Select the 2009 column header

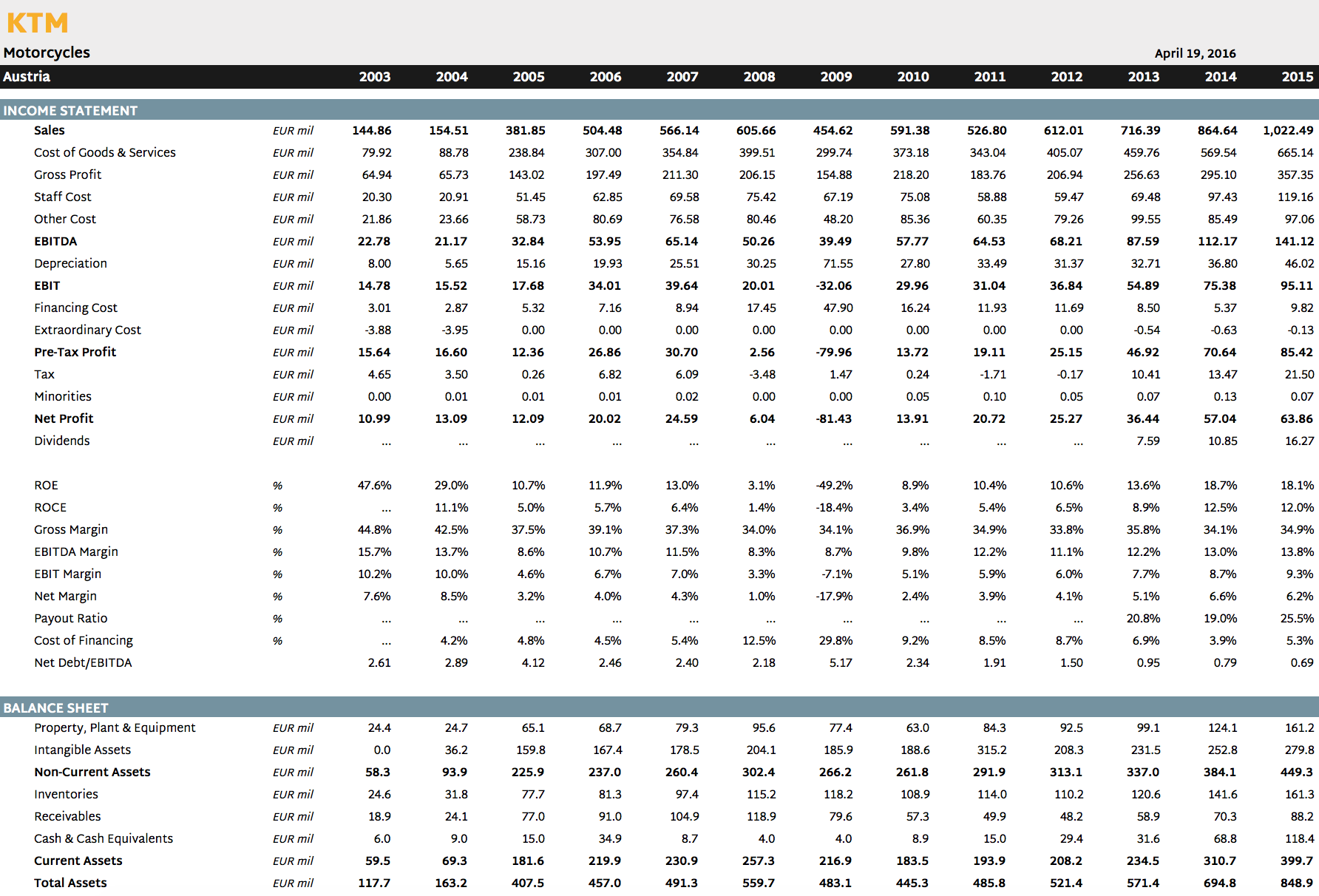pos(836,77)
